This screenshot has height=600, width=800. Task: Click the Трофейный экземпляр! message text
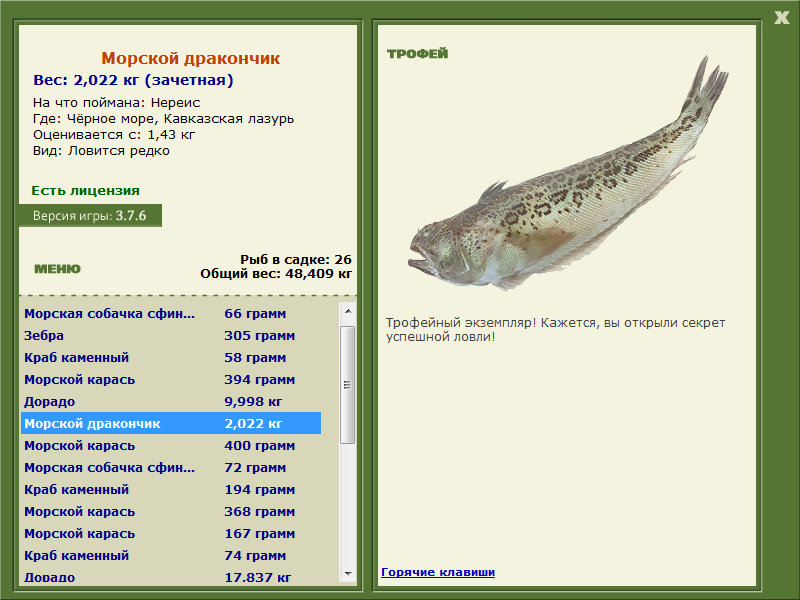555,330
